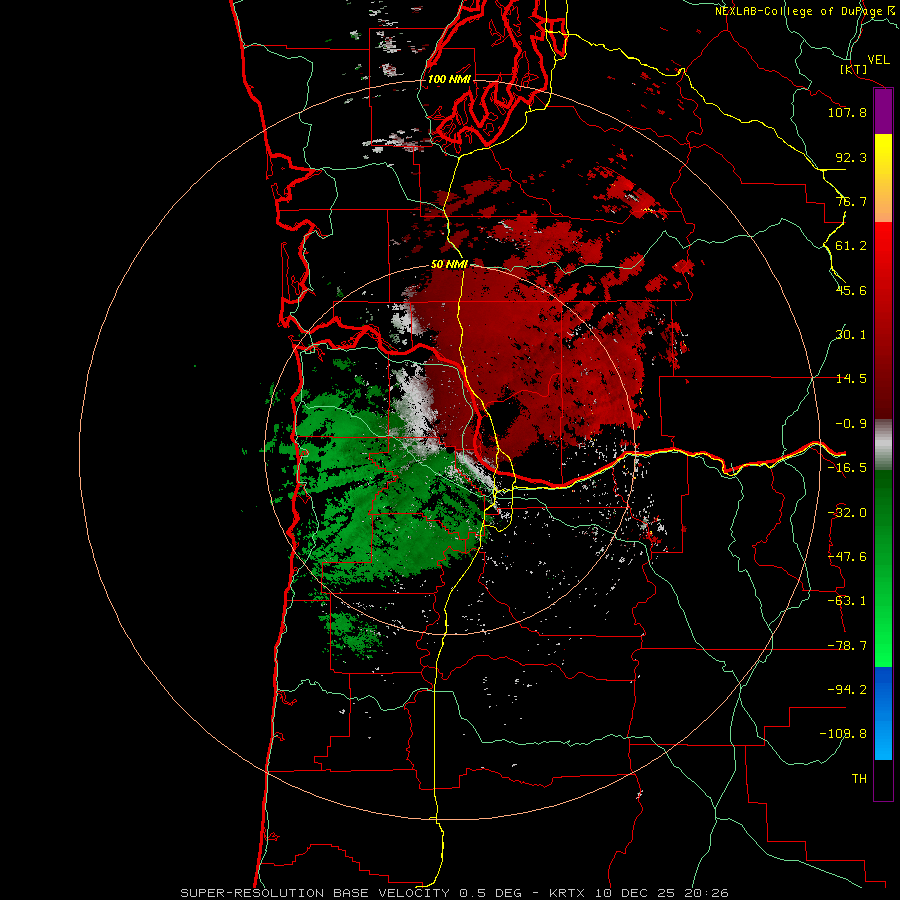Click the -32.0 legend value

(847, 513)
